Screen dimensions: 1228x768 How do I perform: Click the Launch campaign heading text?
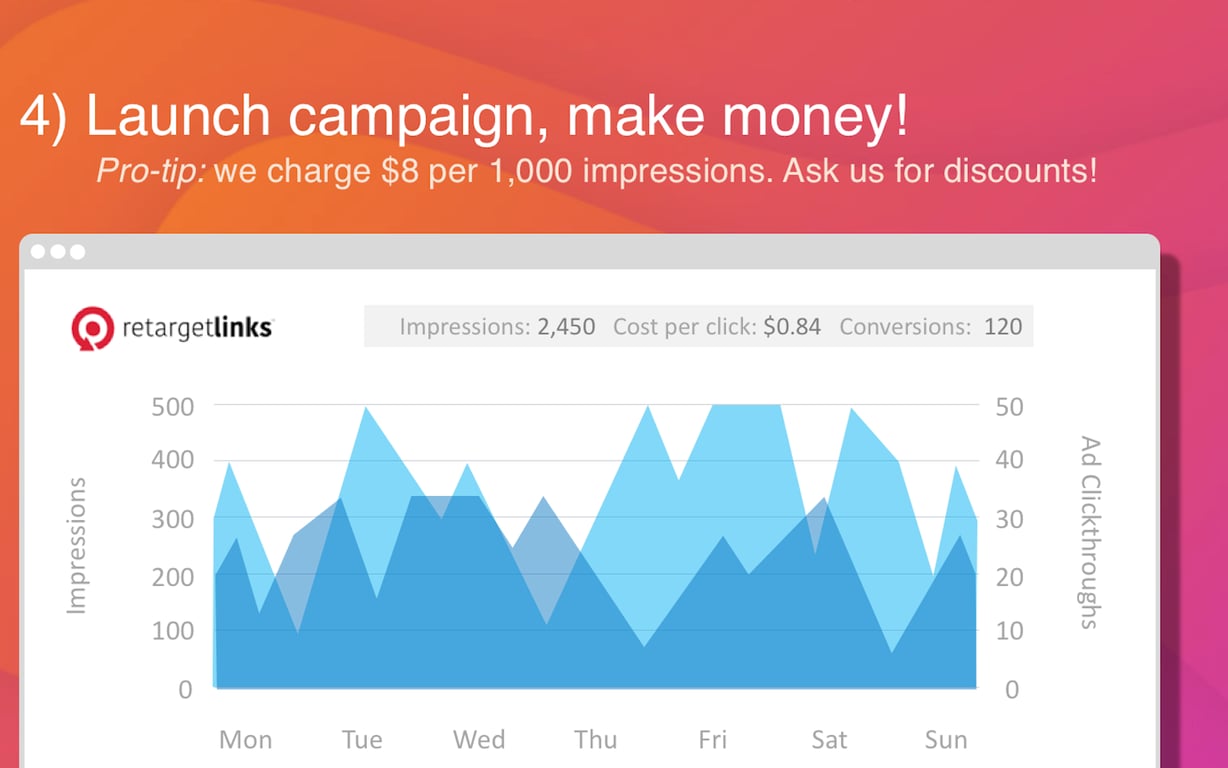coord(464,117)
